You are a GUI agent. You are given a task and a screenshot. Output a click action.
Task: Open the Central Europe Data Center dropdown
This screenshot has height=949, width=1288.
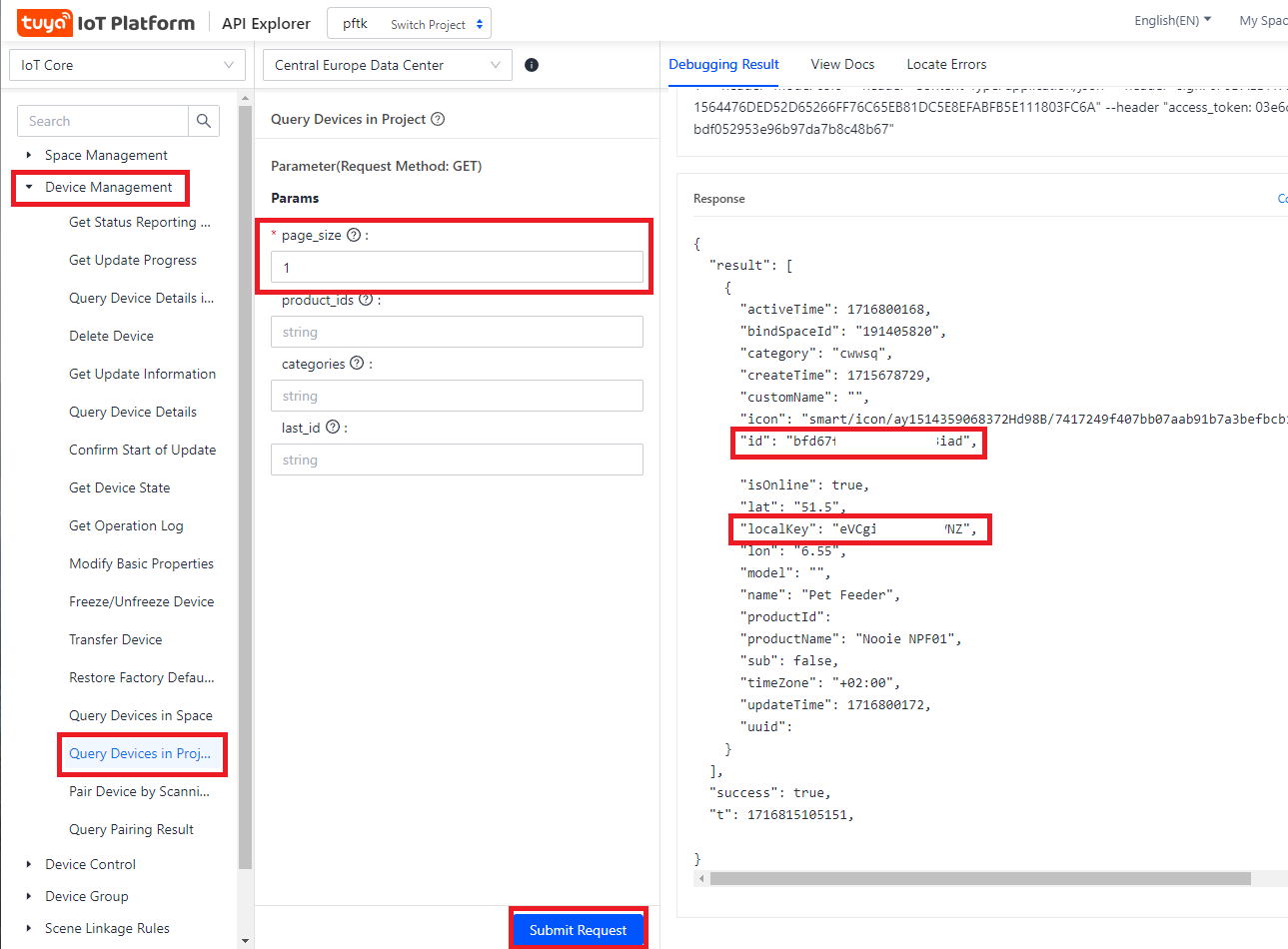387,65
